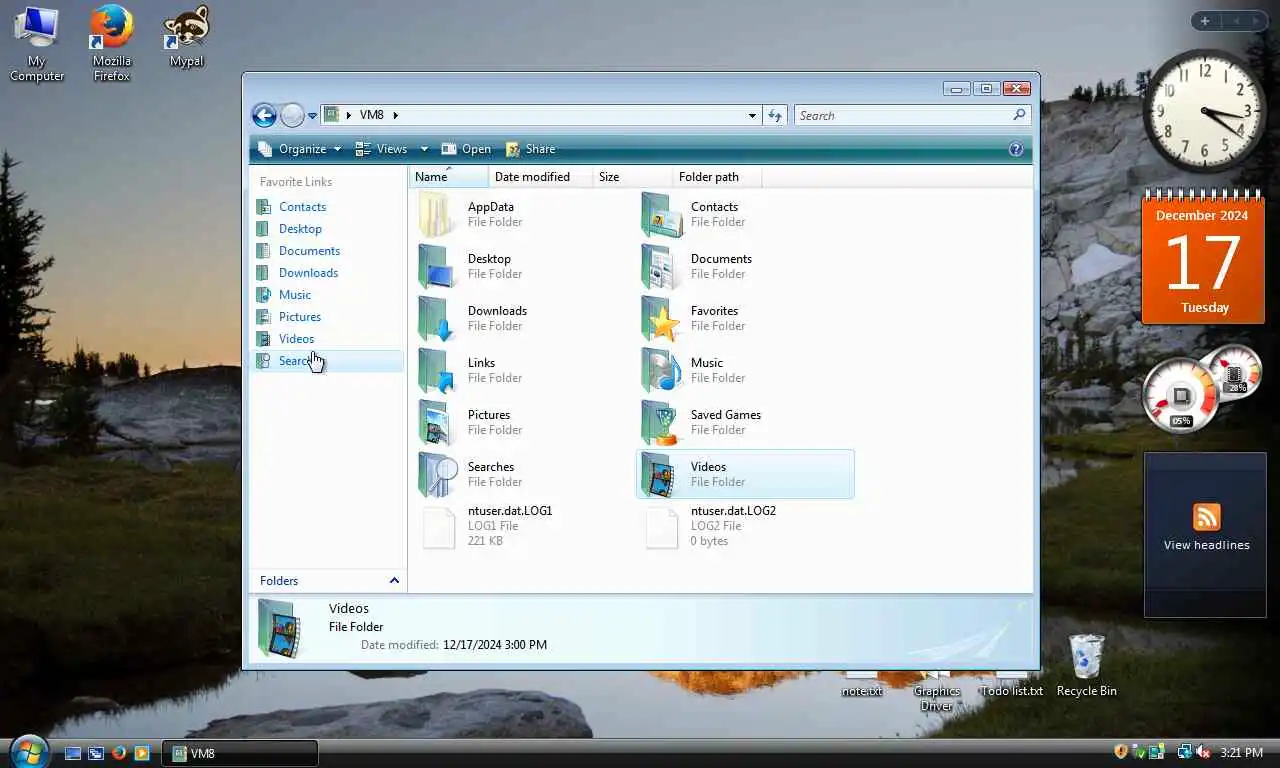Image resolution: width=1280 pixels, height=768 pixels.
Task: Select the Music folder icon in file list
Action: pos(661,370)
